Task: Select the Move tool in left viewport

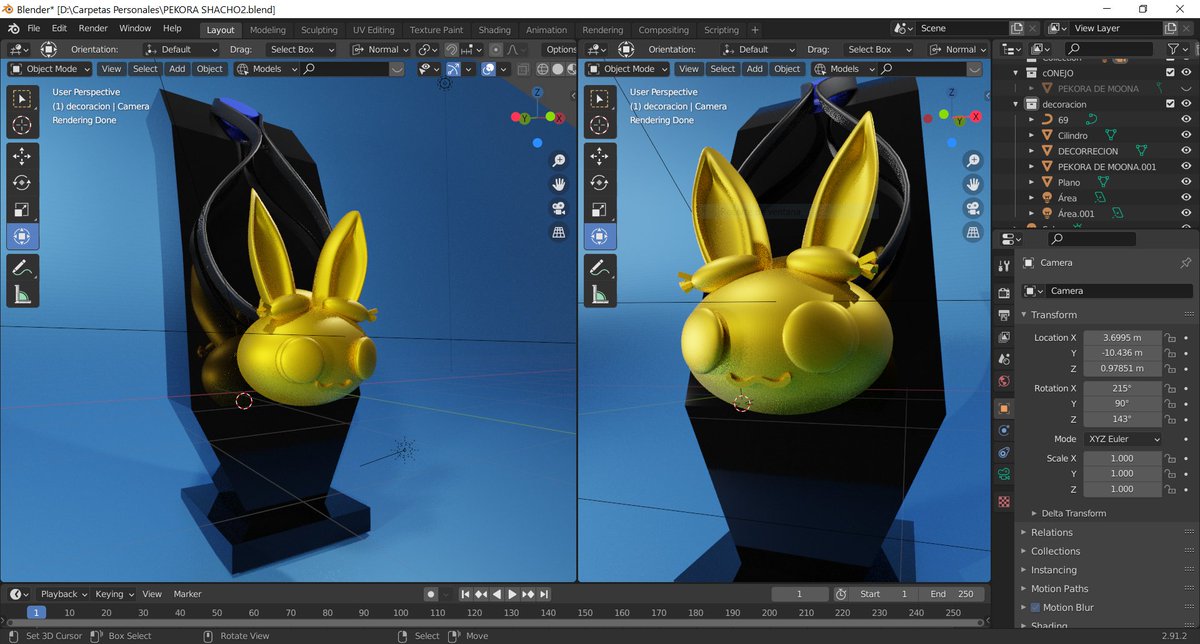Action: (23, 156)
